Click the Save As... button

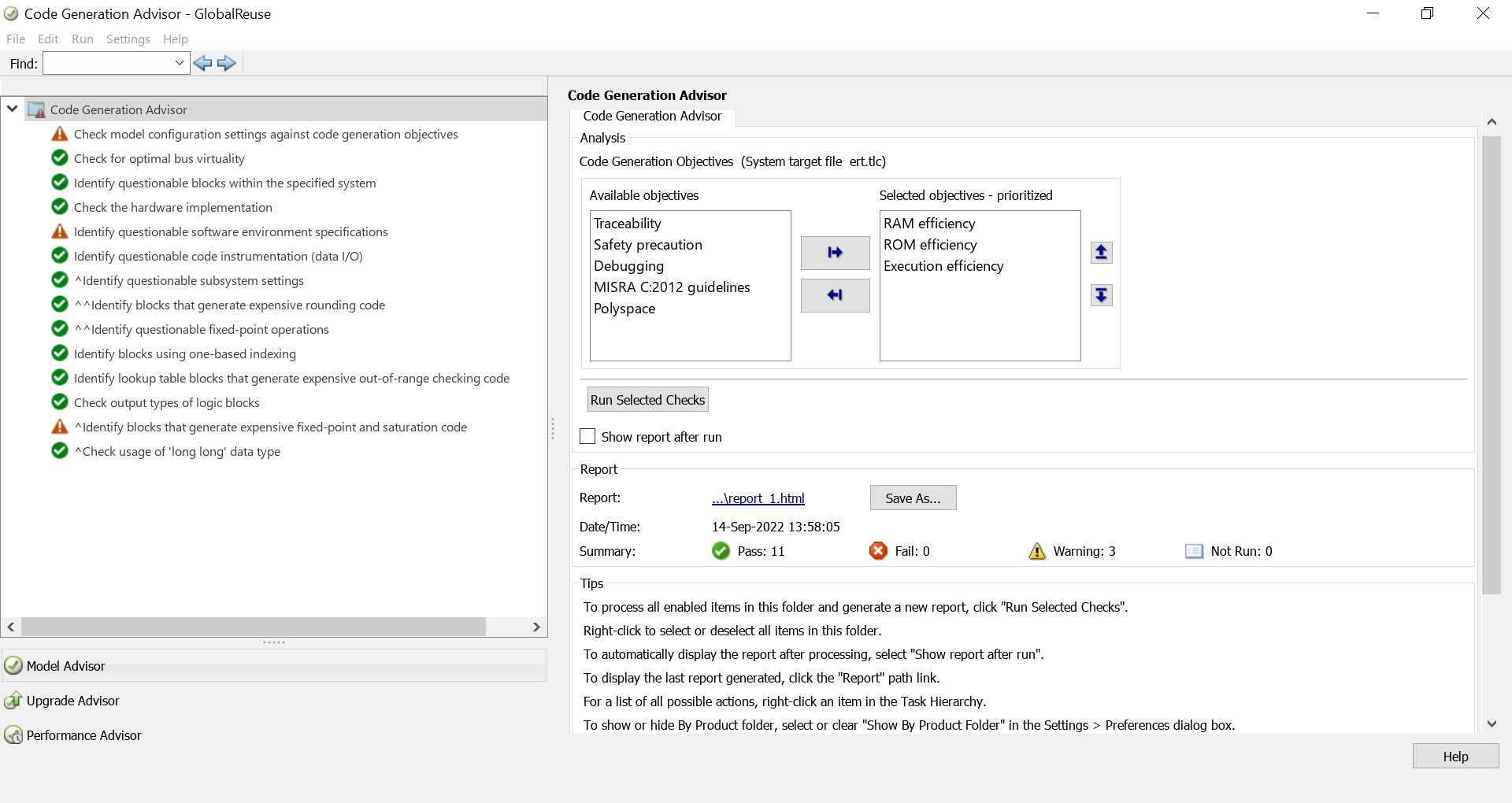point(913,498)
